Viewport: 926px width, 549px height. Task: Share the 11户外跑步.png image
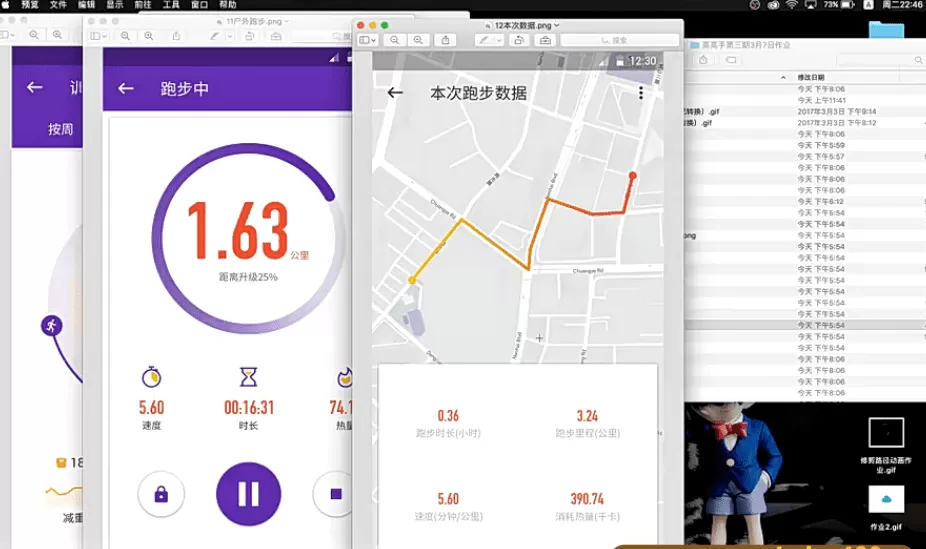pyautogui.click(x=176, y=36)
